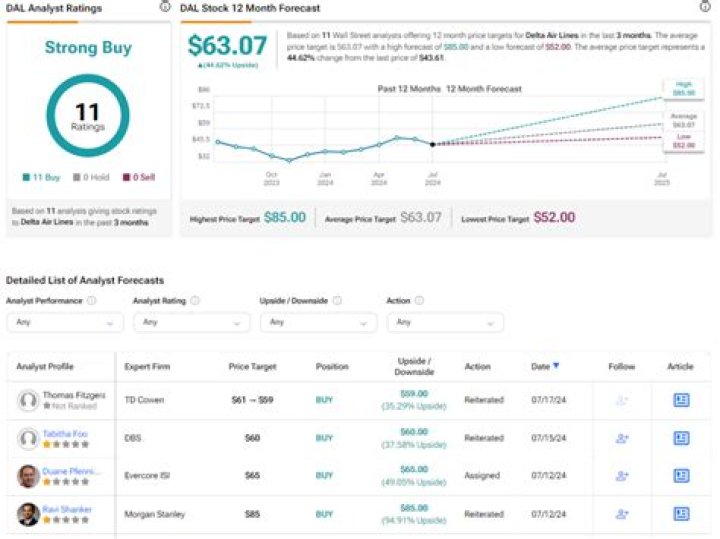The height and width of the screenshot is (539, 720).
Task: Click the info icon beside DAL Analyst Ratings
Action: click(x=164, y=7)
